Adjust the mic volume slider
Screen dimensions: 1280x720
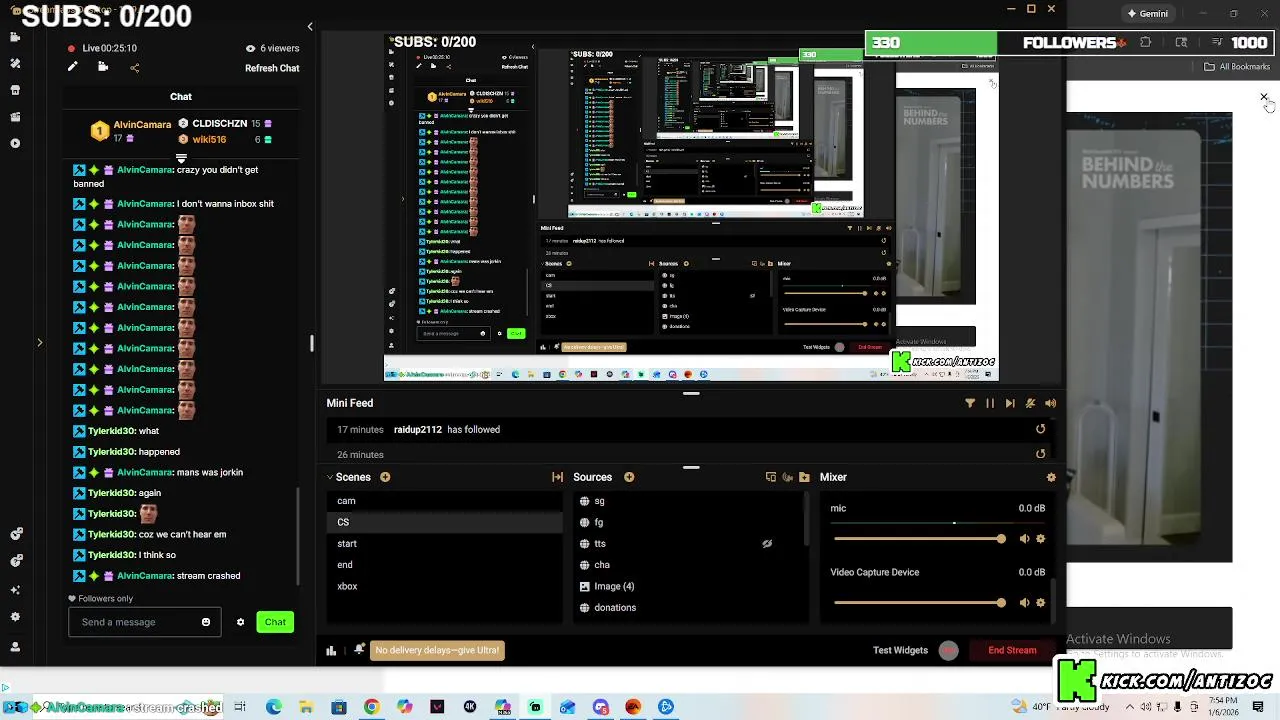[919, 539]
